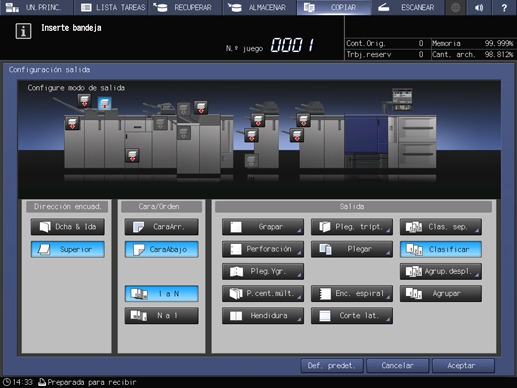Select the far-left finisher output tray icon
Viewport: 517px width, 388px height.
72,123
